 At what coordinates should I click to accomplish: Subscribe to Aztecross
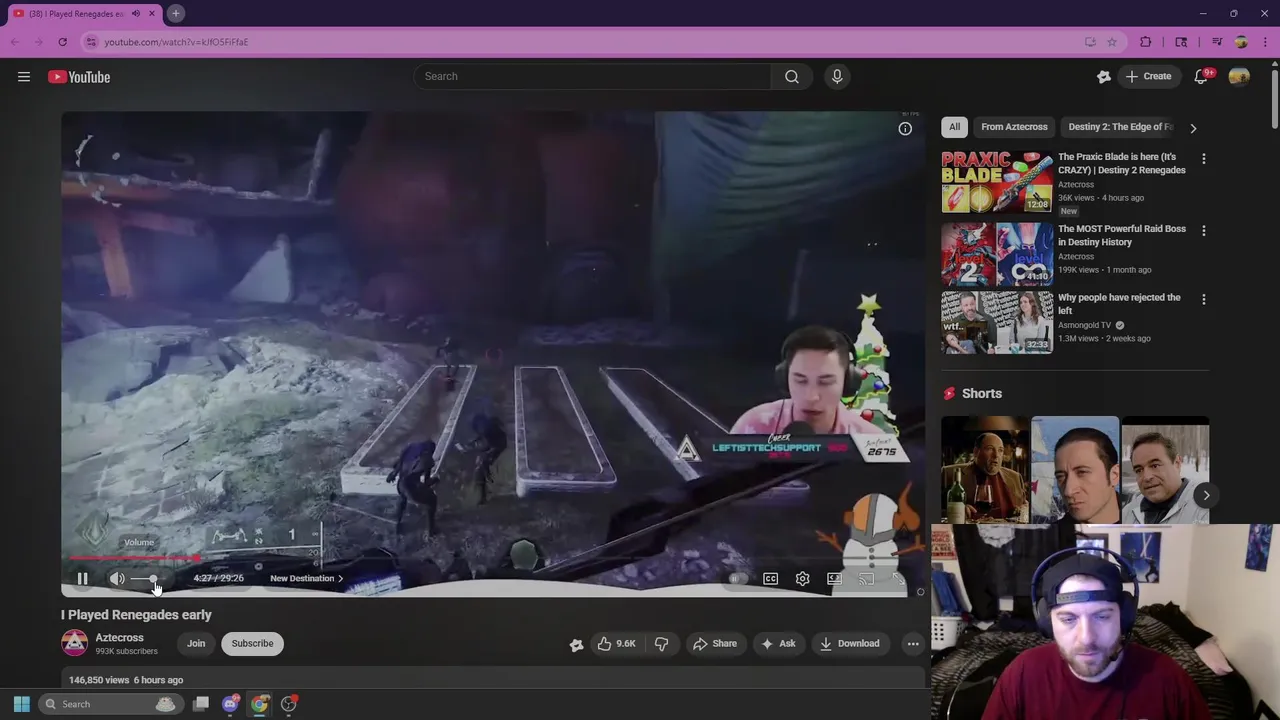pyautogui.click(x=252, y=643)
